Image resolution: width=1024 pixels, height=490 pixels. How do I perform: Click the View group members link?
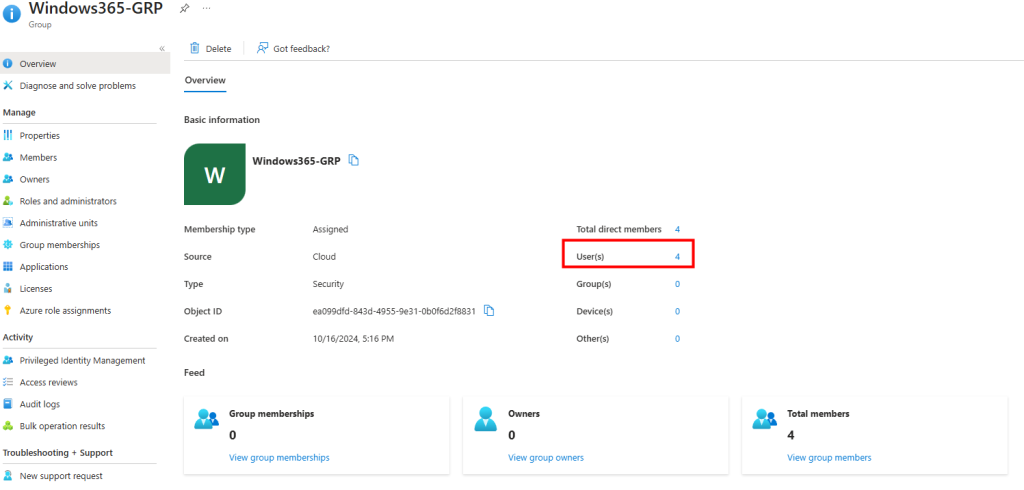click(829, 458)
